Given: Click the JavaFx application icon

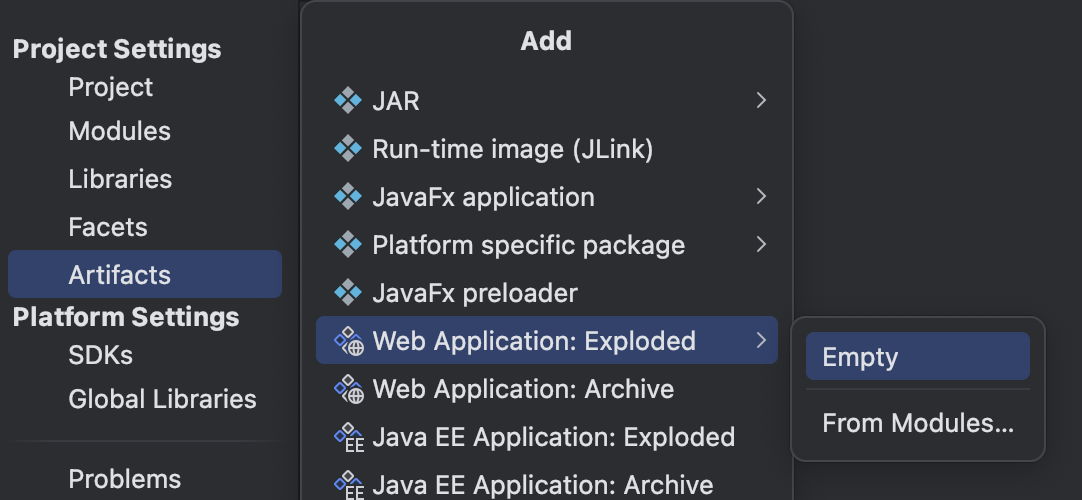Looking at the screenshot, I should (348, 197).
